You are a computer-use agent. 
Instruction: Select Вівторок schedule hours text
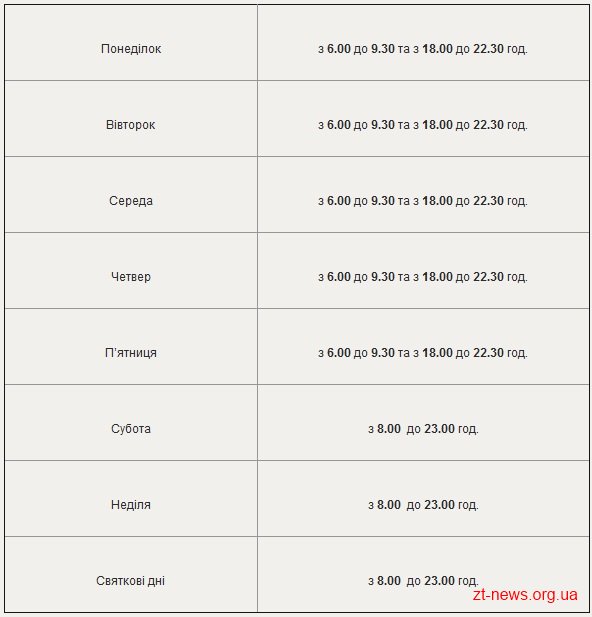(x=423, y=125)
